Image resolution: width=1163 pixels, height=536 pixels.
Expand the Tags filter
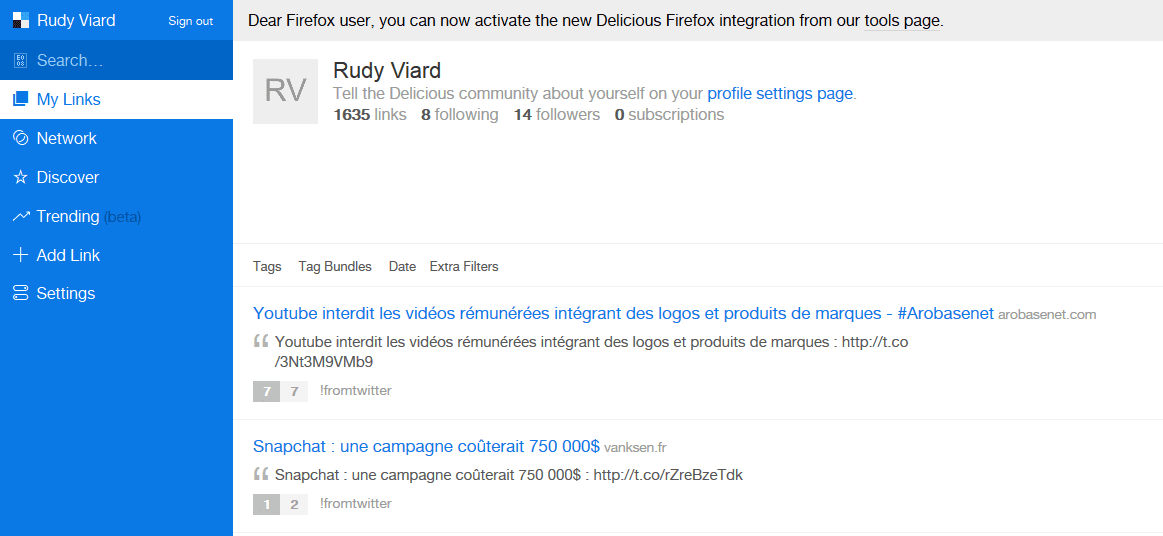(267, 267)
